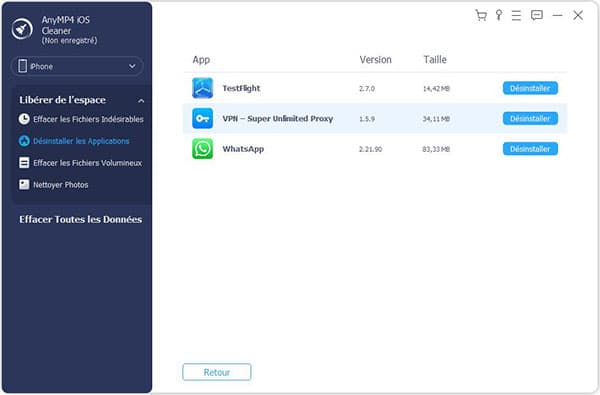Click VPN version 1.5.9
The image size is (600, 395).
[367, 119]
